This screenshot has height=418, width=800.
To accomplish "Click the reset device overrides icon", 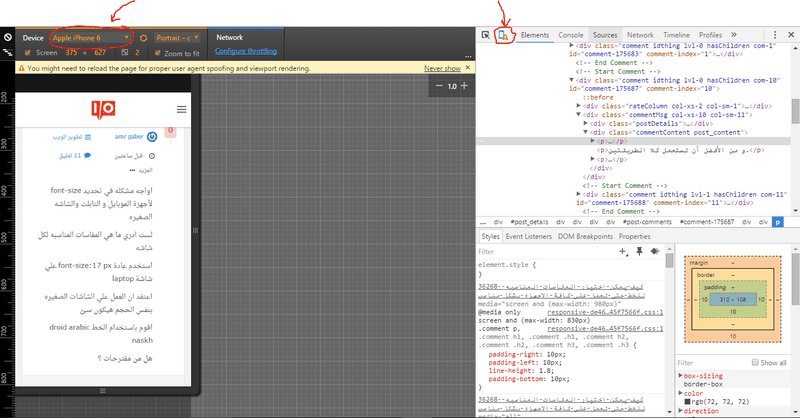I will pyautogui.click(x=7, y=37).
